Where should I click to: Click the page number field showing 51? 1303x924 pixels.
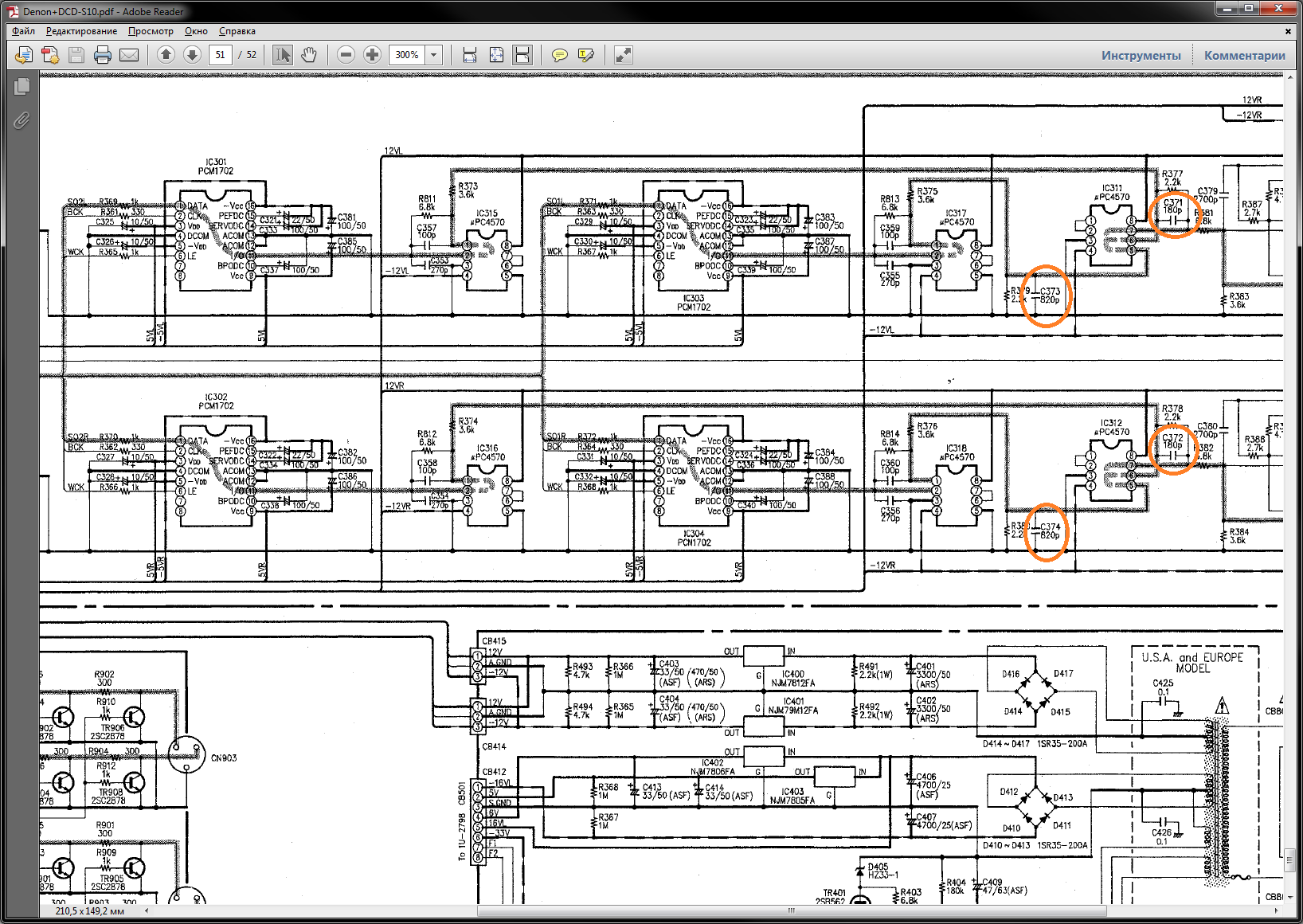pyautogui.click(x=221, y=54)
